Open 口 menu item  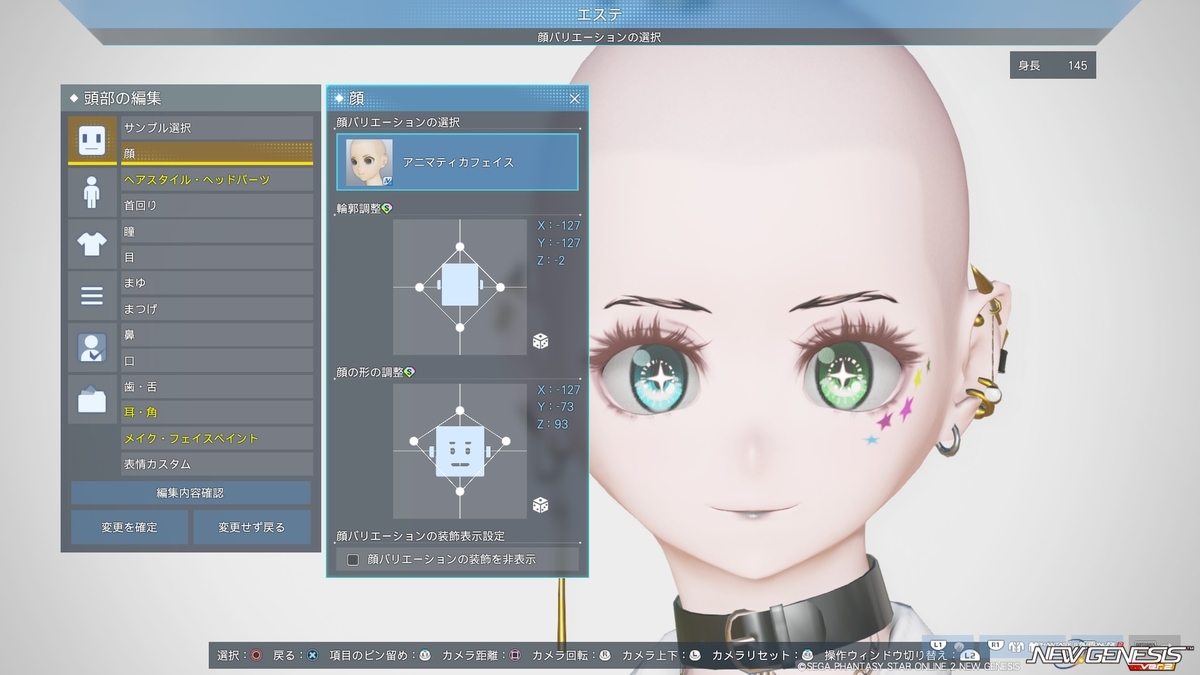tap(217, 361)
